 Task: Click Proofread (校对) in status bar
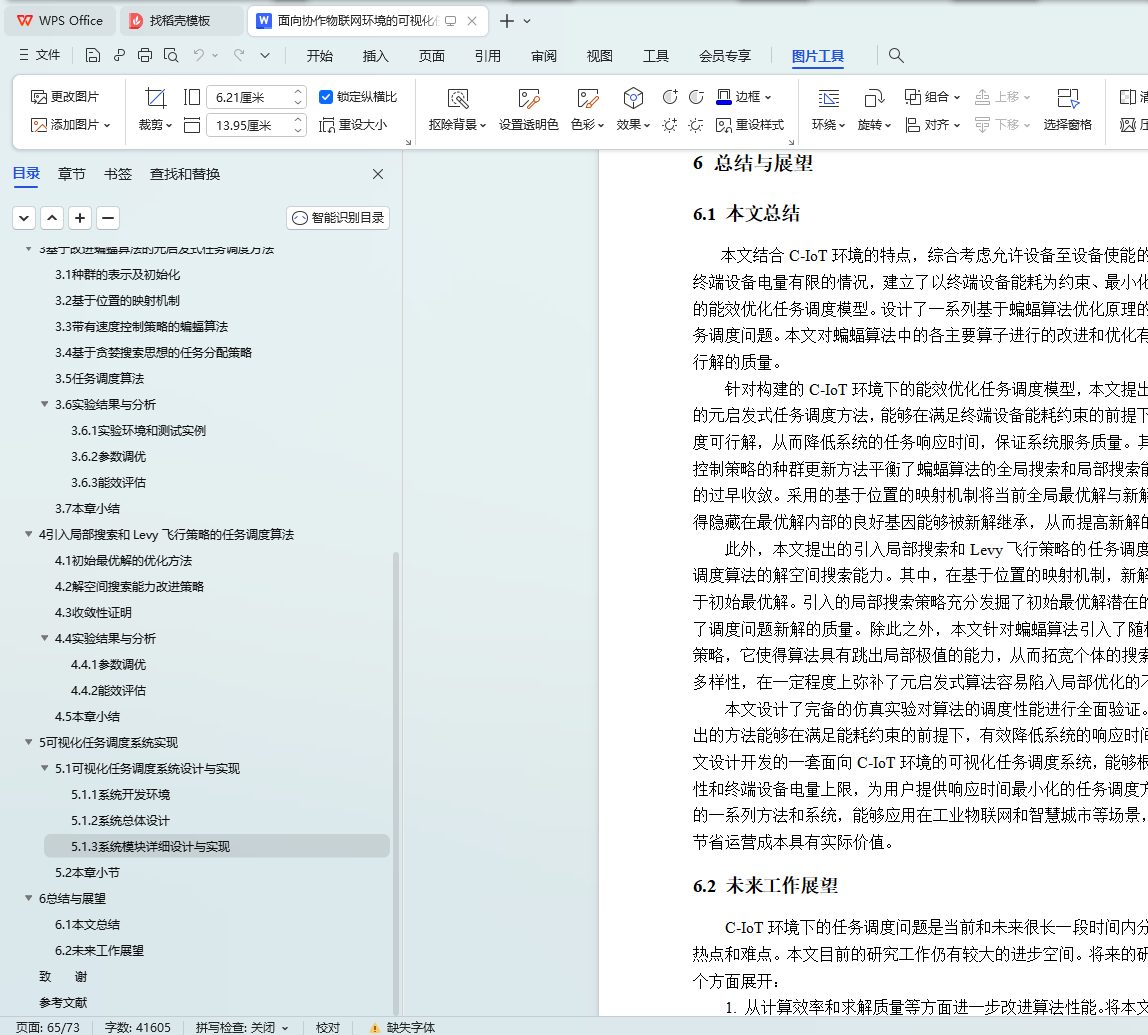tap(327, 1028)
